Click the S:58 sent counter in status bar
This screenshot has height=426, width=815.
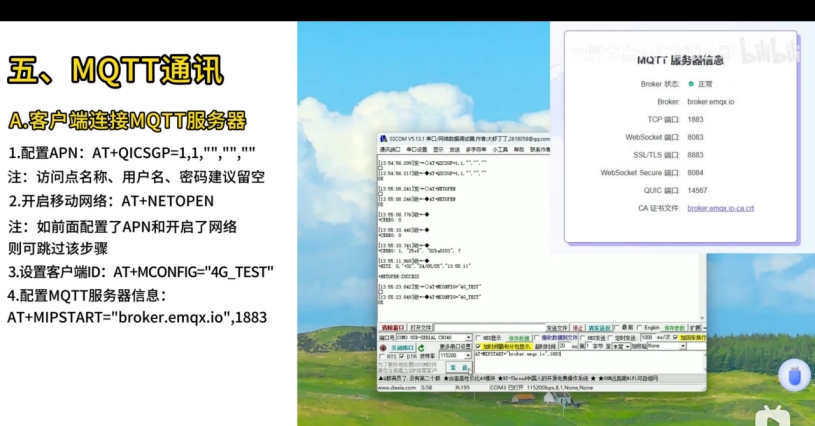coord(427,388)
